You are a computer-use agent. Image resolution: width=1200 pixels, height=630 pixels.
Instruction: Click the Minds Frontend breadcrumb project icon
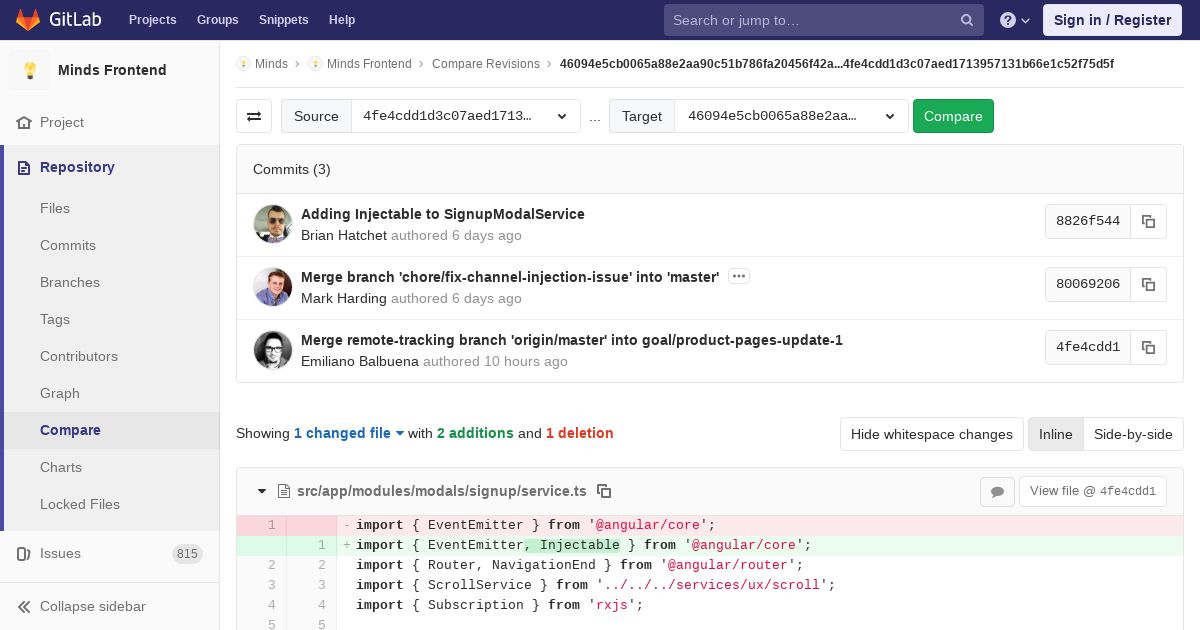(315, 64)
